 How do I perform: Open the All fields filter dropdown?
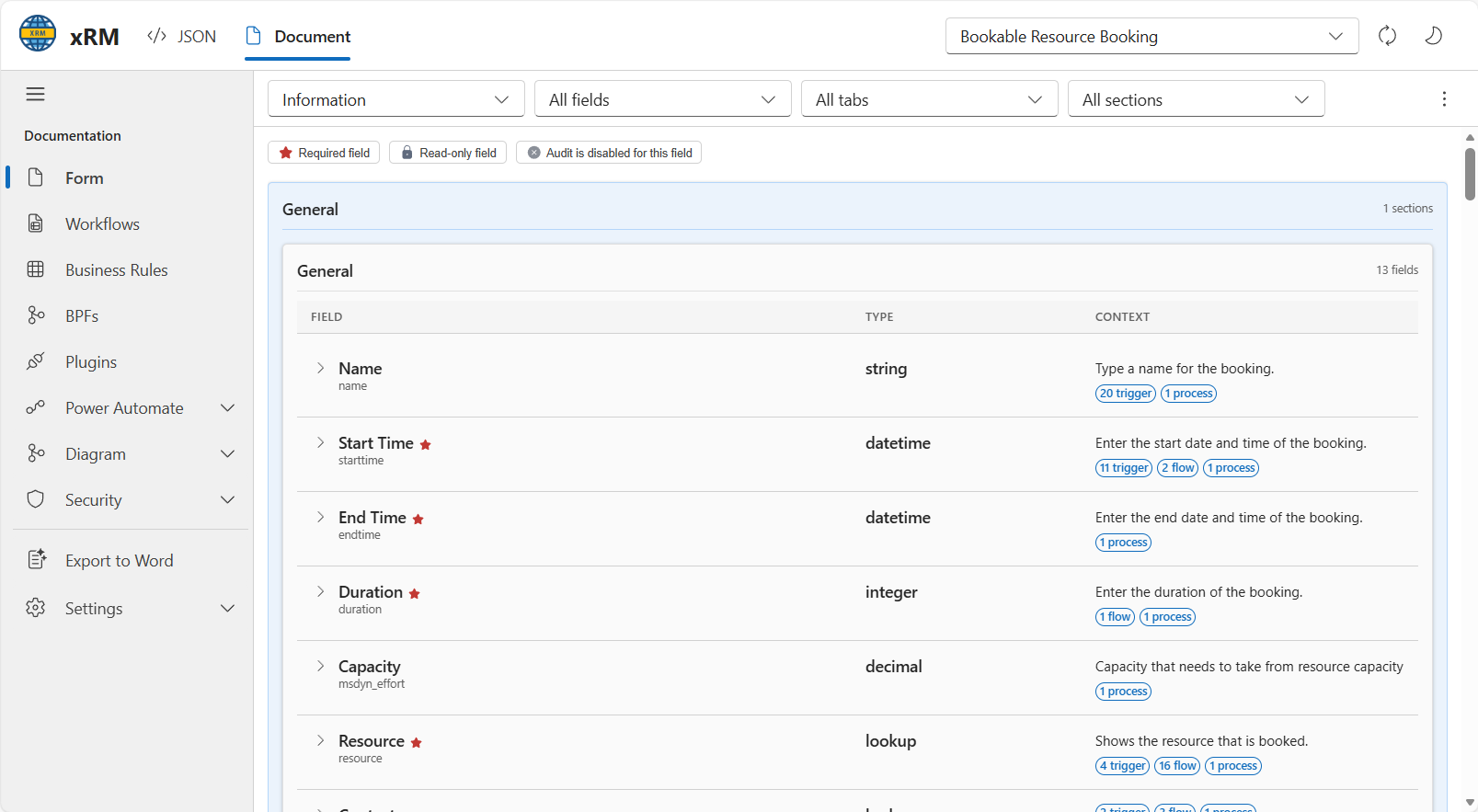663,99
